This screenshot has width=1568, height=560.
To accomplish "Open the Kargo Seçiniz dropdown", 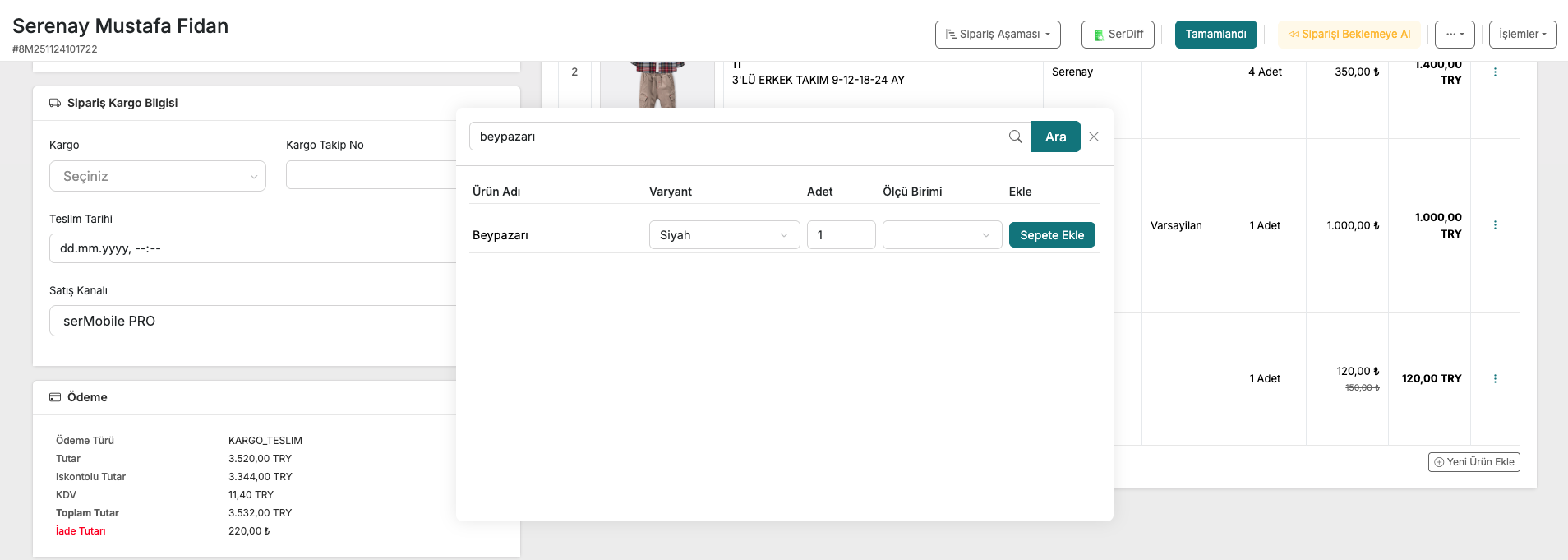I will 158,176.
